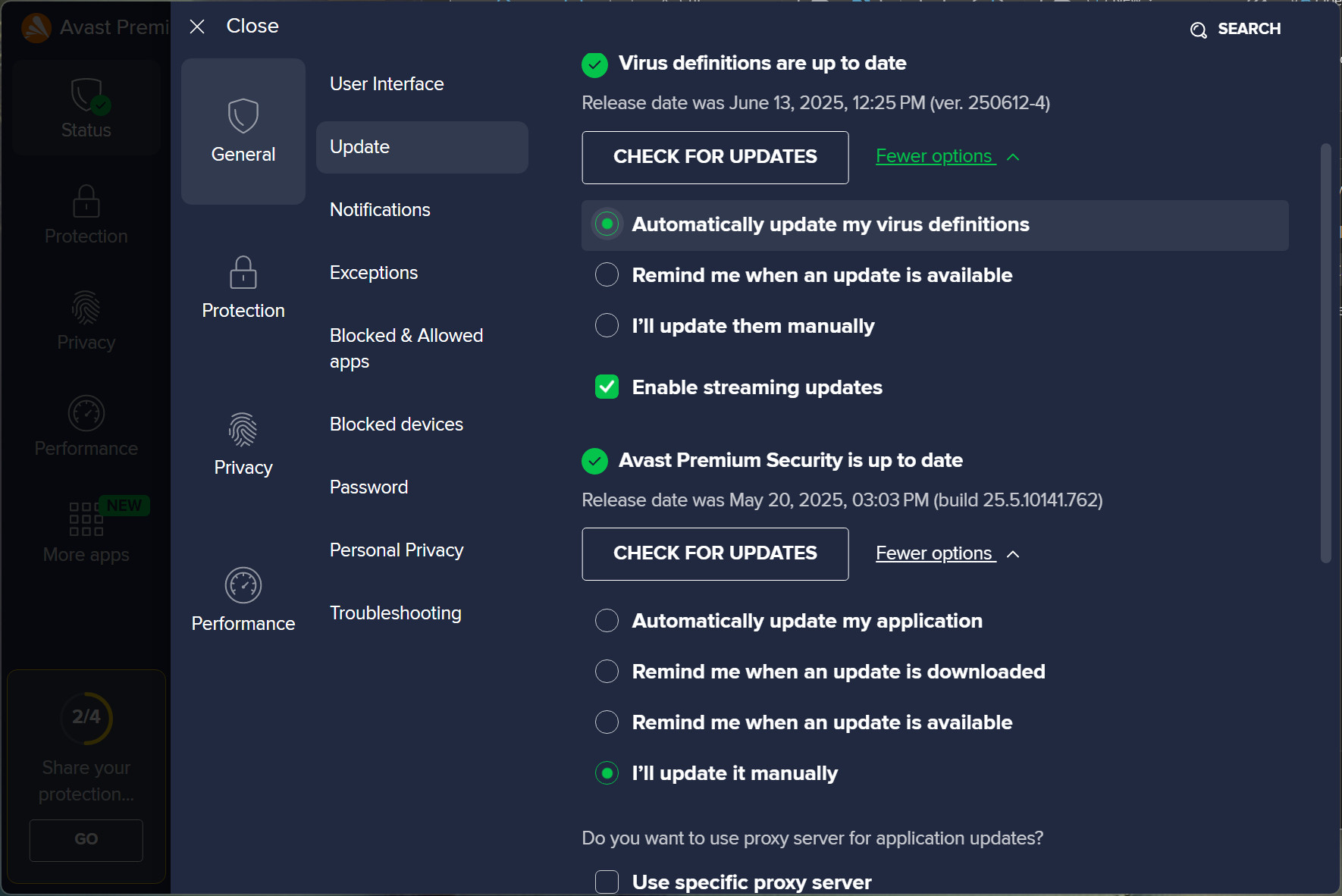Collapse application Fewer options chevron
Image resolution: width=1342 pixels, height=896 pixels.
[x=1013, y=554]
